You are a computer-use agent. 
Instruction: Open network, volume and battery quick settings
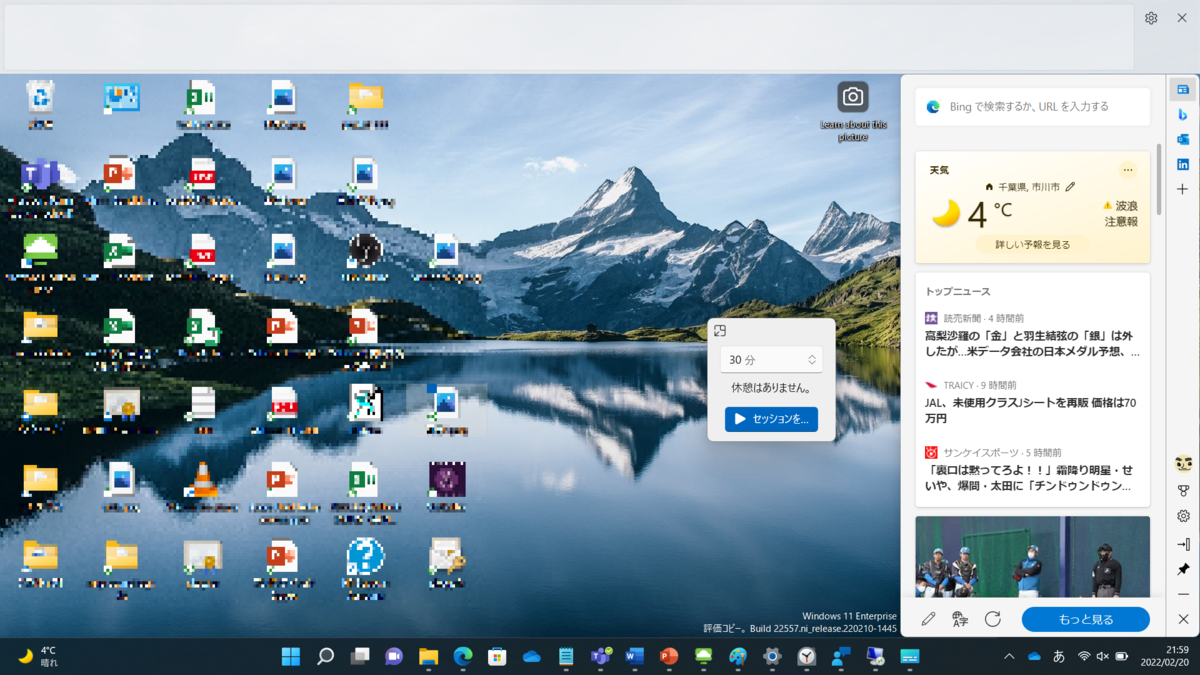coord(1103,656)
